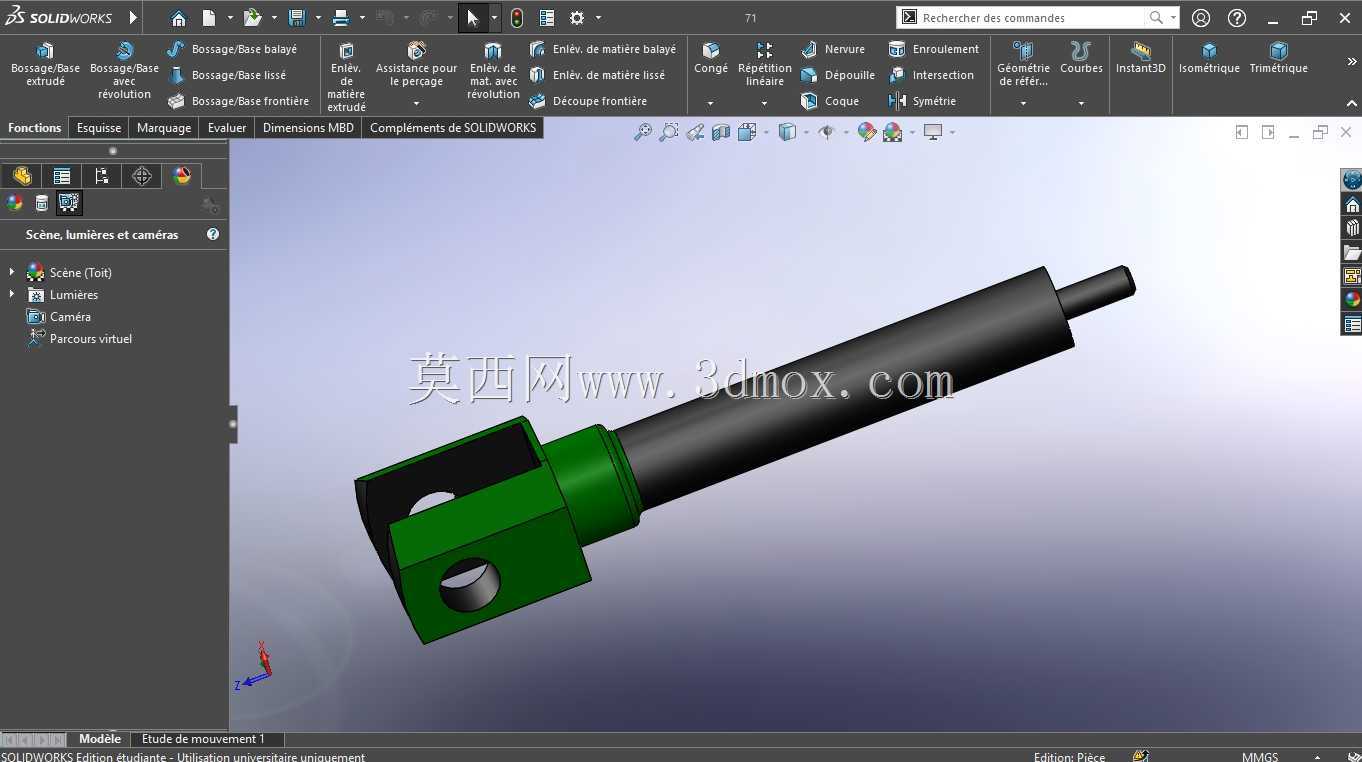Activate the Select cursor tool
This screenshot has width=1362, height=762.
(473, 18)
